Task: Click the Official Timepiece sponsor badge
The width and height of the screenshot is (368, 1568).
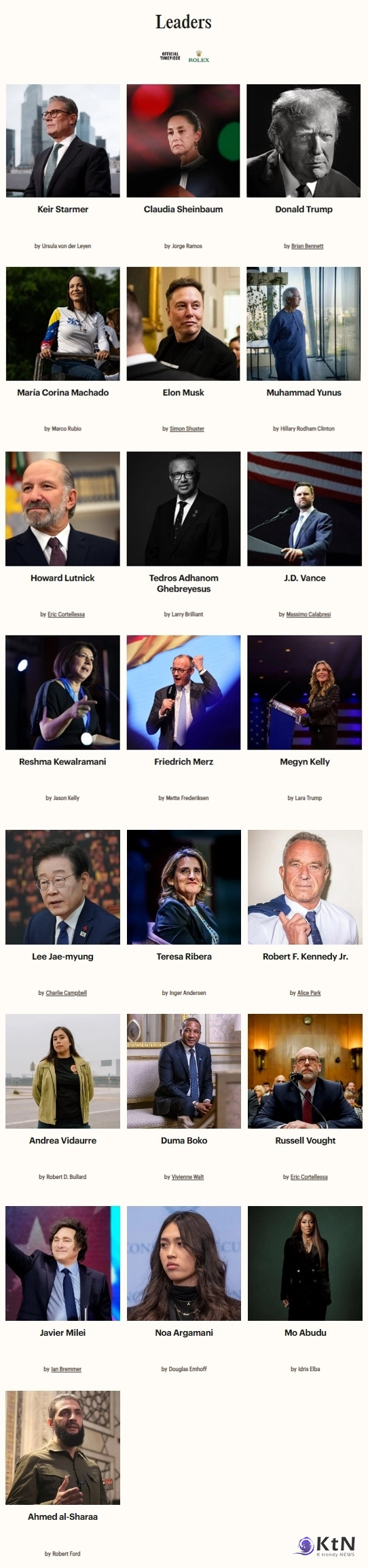Action: coord(170,56)
